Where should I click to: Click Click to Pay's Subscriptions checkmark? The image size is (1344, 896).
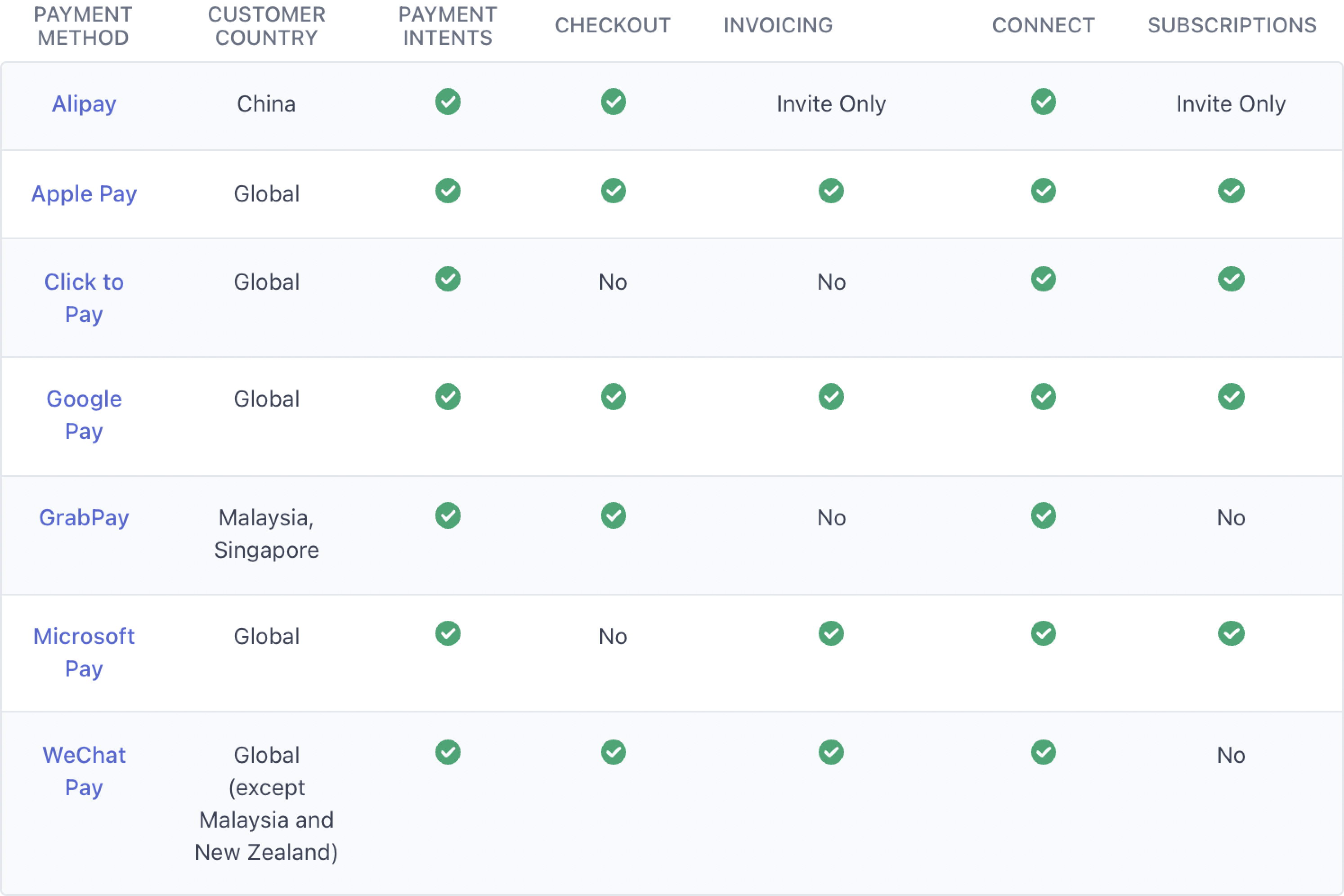pos(1232,279)
